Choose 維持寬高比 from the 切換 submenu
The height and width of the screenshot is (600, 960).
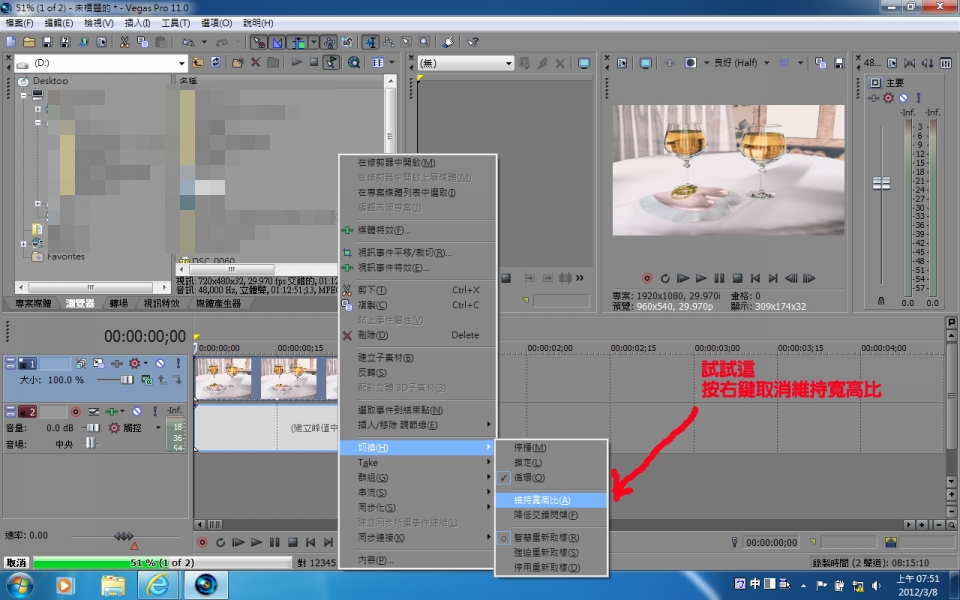coord(543,499)
